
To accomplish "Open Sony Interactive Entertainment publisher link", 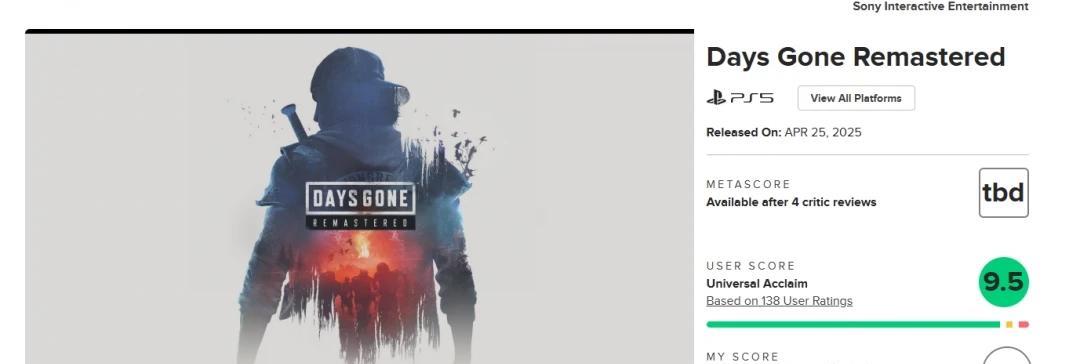I will (x=940, y=6).
